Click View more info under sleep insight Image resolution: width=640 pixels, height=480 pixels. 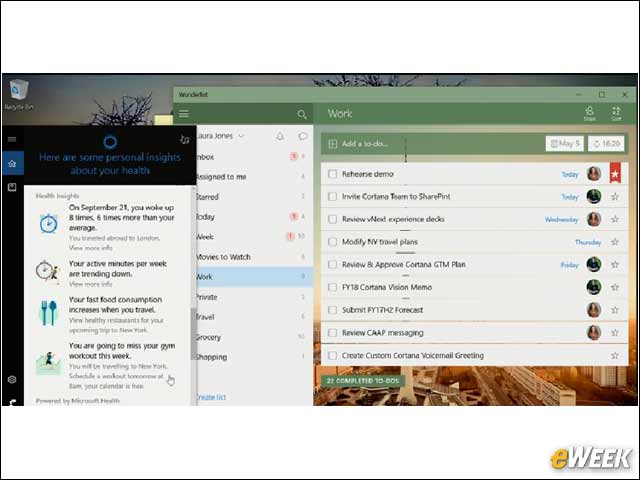pos(90,248)
